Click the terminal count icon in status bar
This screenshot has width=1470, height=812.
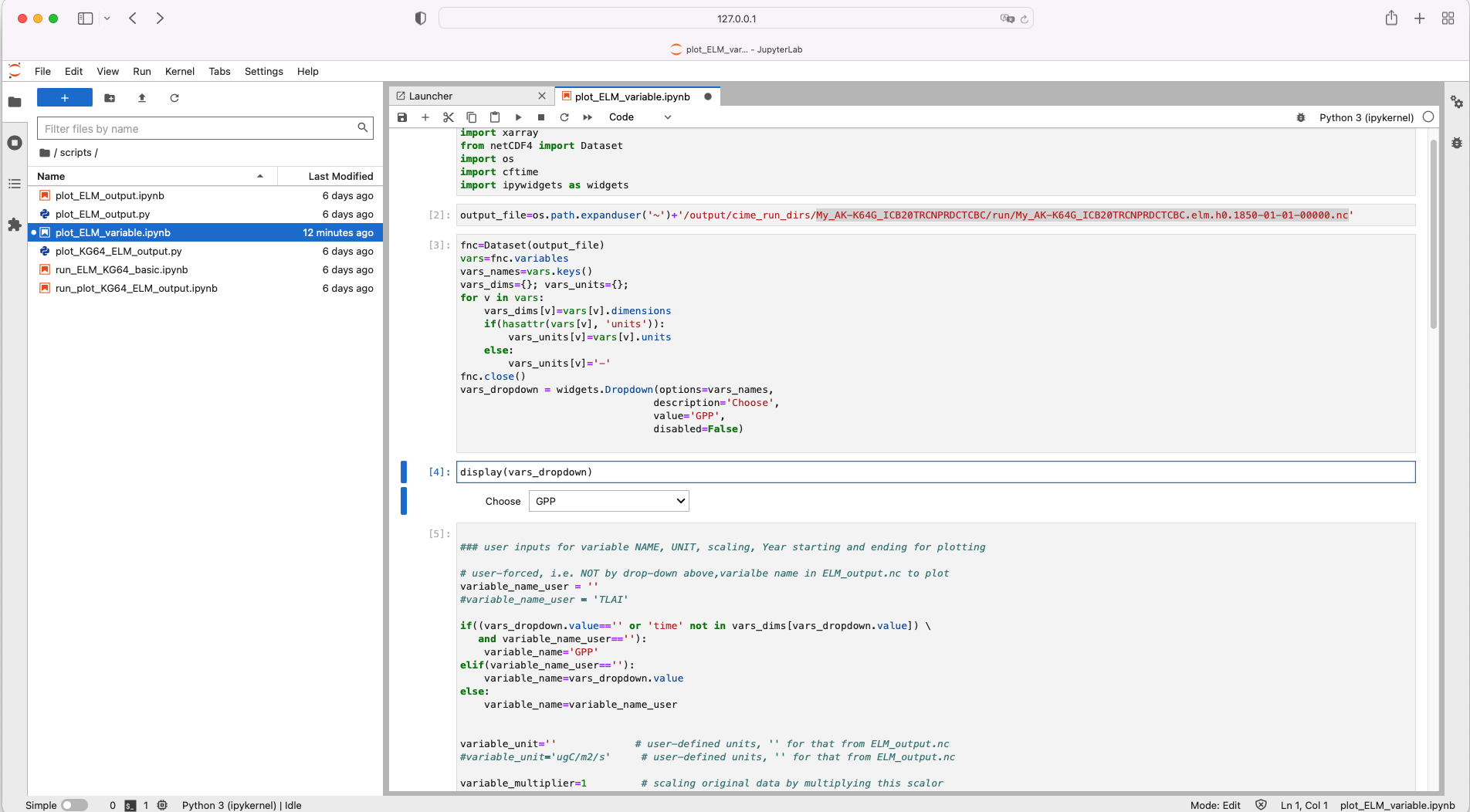pyautogui.click(x=130, y=805)
